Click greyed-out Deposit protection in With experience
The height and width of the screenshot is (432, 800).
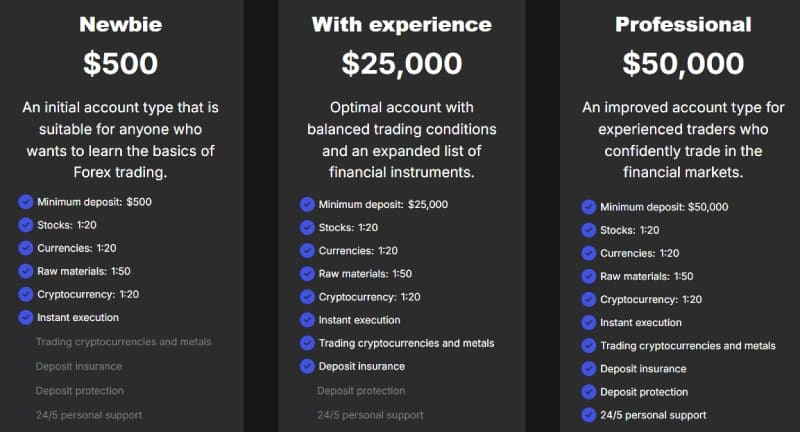click(361, 391)
